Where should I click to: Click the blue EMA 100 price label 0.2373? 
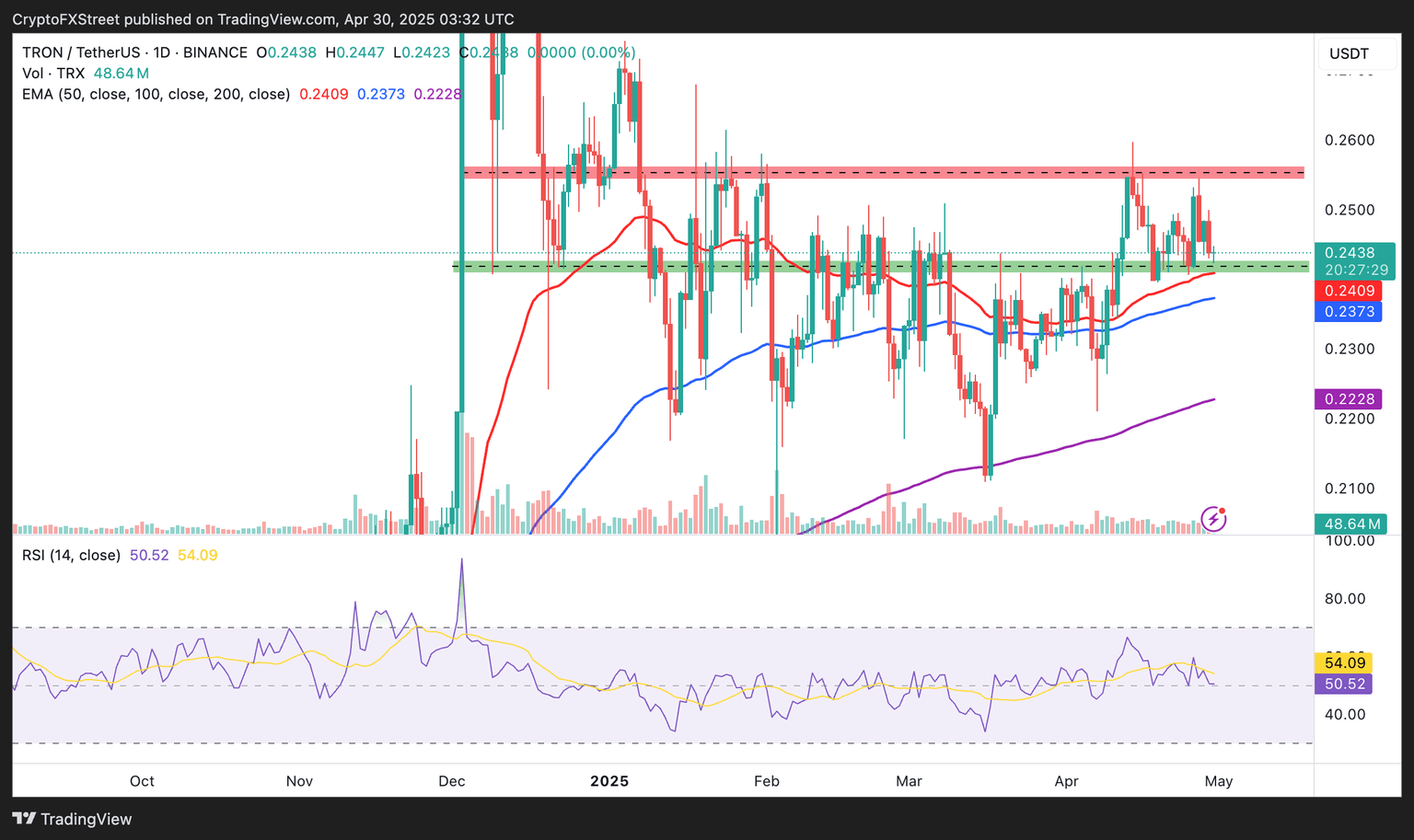[x=1349, y=312]
